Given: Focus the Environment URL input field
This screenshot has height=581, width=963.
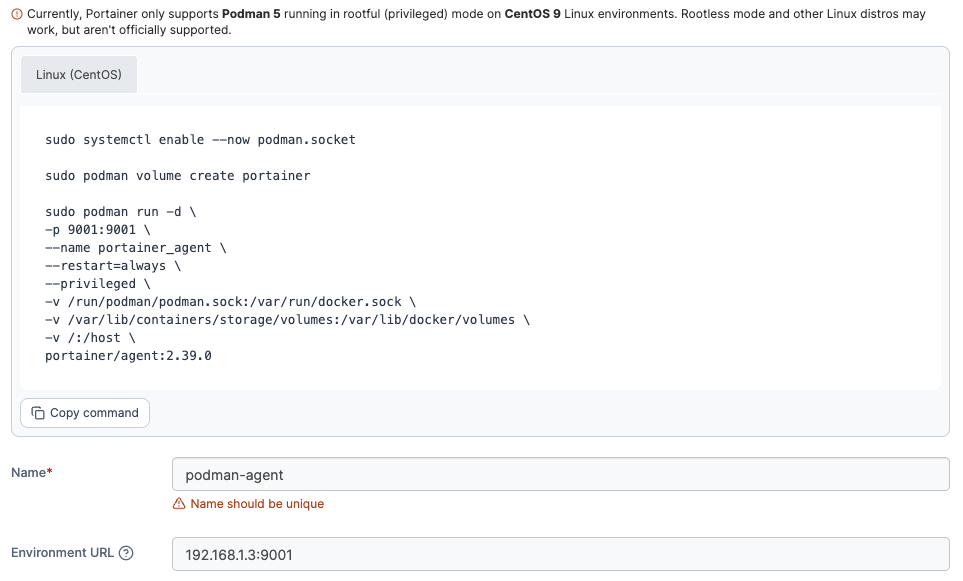Looking at the screenshot, I should pyautogui.click(x=560, y=554).
